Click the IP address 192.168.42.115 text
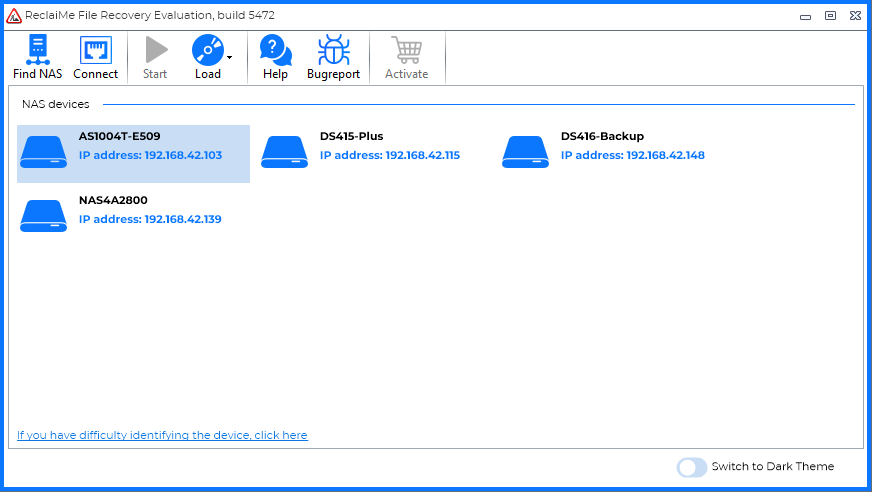This screenshot has height=492, width=872. click(390, 156)
